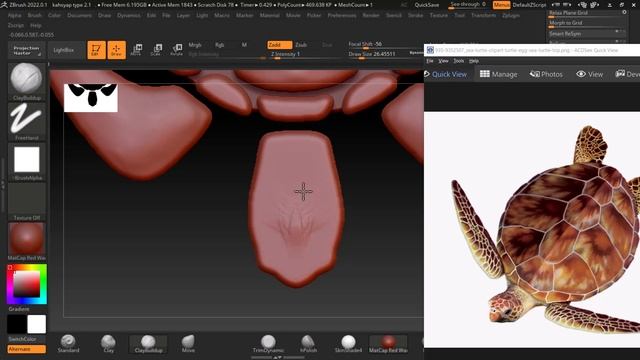Image resolution: width=640 pixels, height=360 pixels.
Task: Choose the Standard brush in bottom shelf
Action: pos(68,344)
